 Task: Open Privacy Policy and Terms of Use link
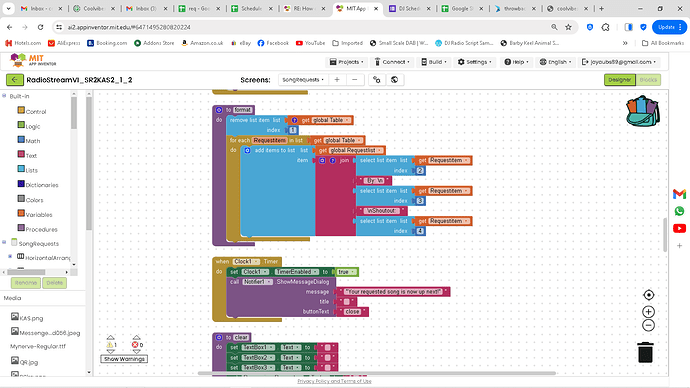334,381
